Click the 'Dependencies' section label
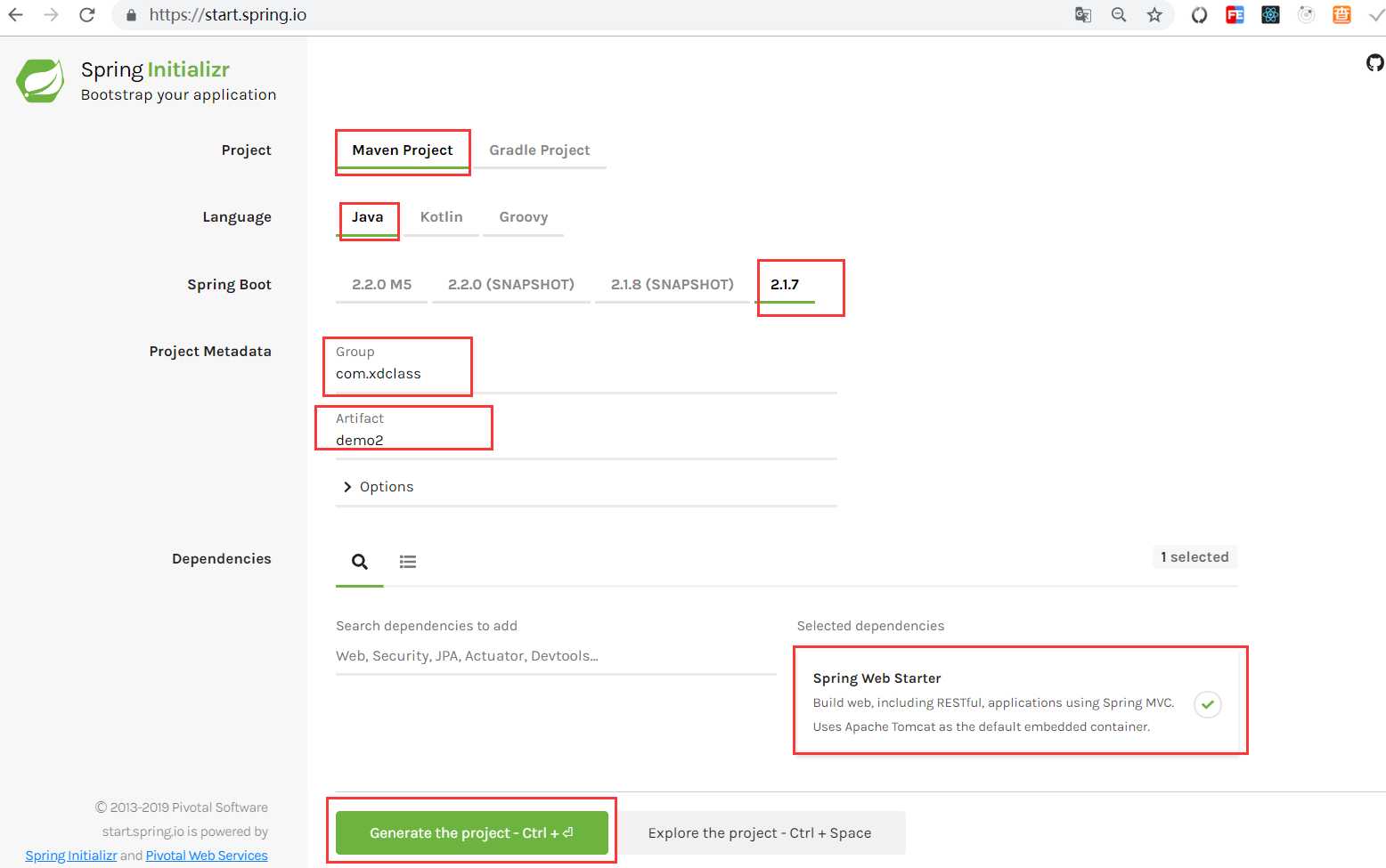This screenshot has width=1386, height=868. point(222,559)
